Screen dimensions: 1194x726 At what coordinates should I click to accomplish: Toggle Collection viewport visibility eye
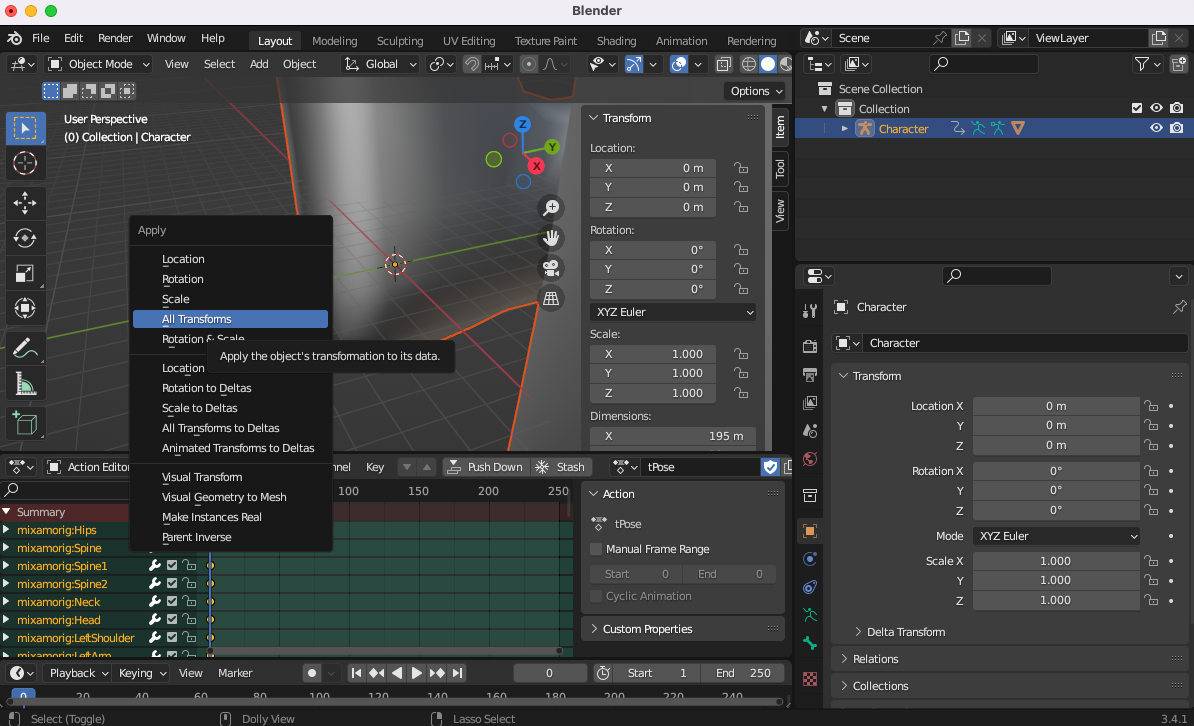(1156, 108)
